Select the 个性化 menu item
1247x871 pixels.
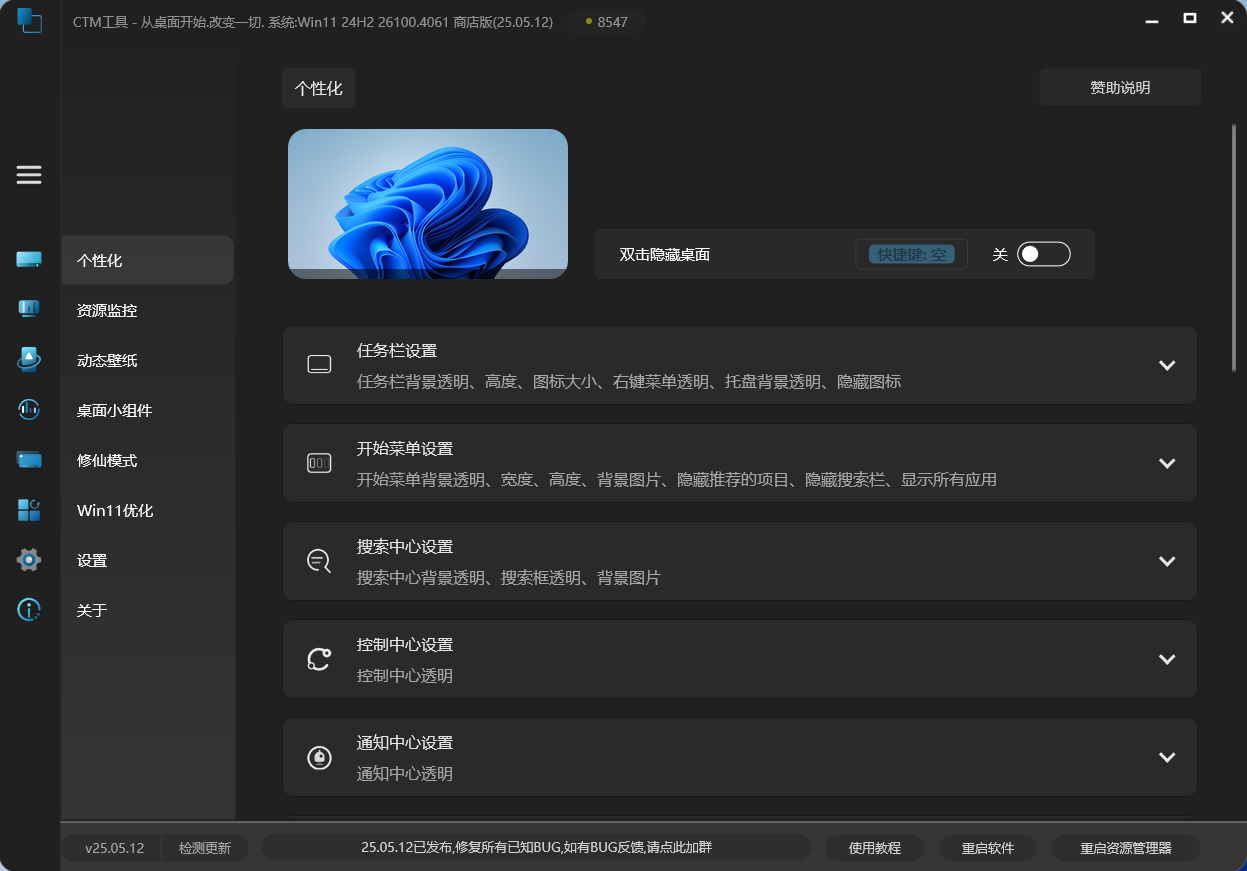click(x=147, y=260)
